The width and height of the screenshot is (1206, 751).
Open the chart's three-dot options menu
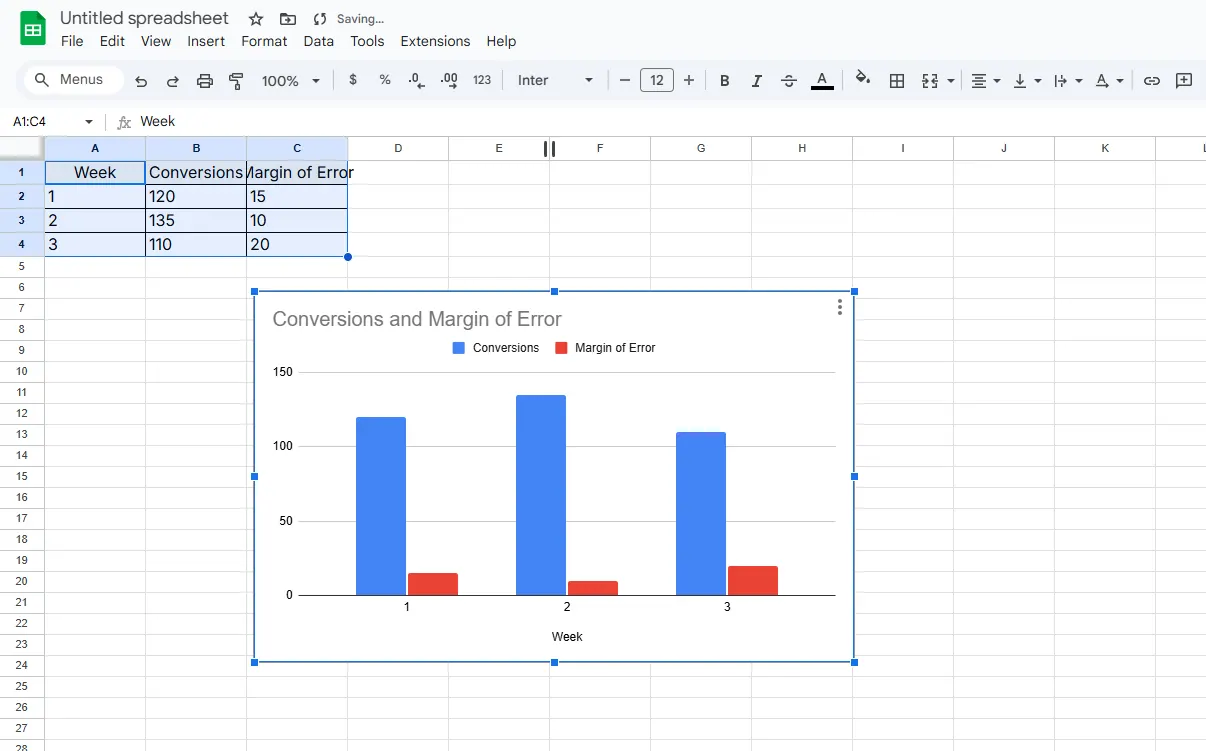840,307
